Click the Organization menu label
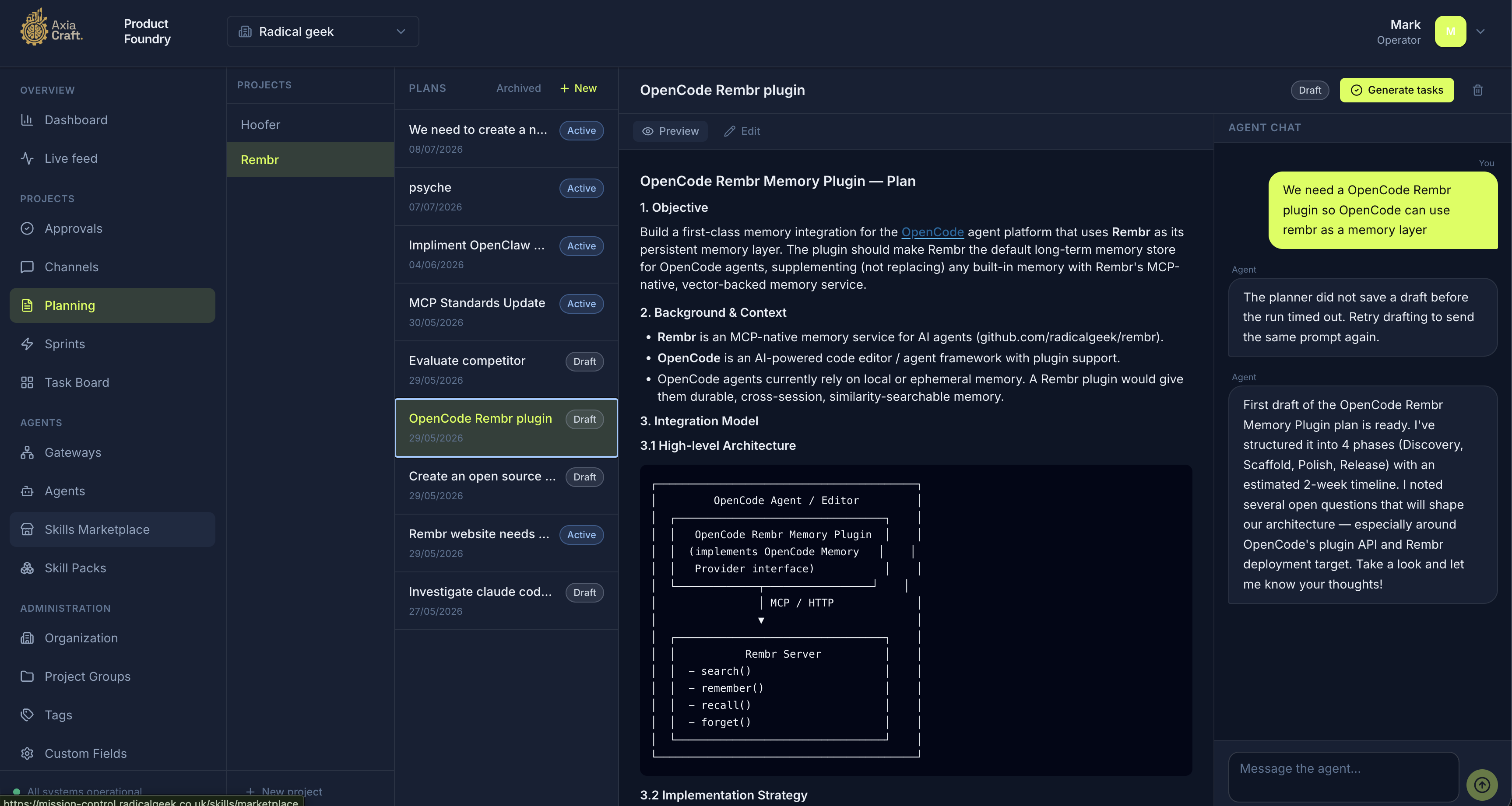The image size is (1512, 806). click(81, 638)
